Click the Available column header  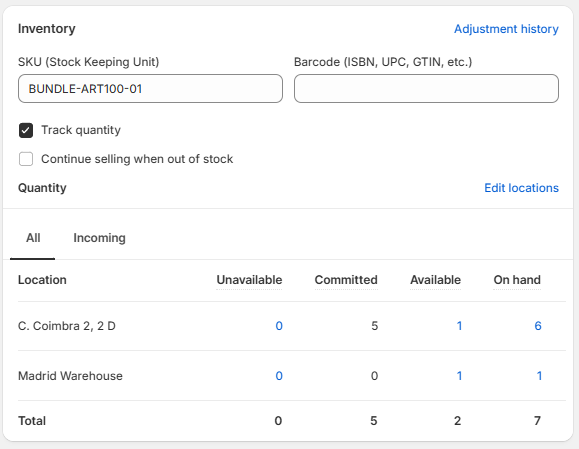pos(435,280)
